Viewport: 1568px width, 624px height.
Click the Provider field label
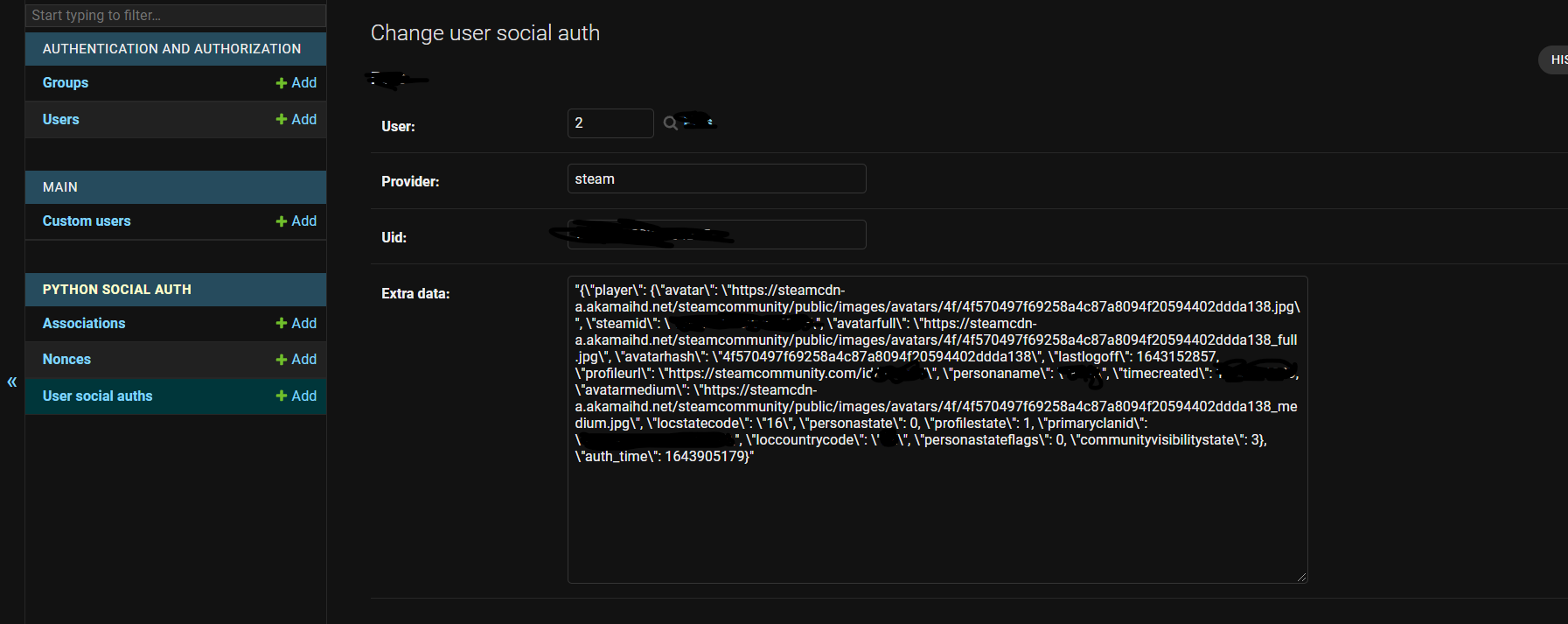pos(410,182)
